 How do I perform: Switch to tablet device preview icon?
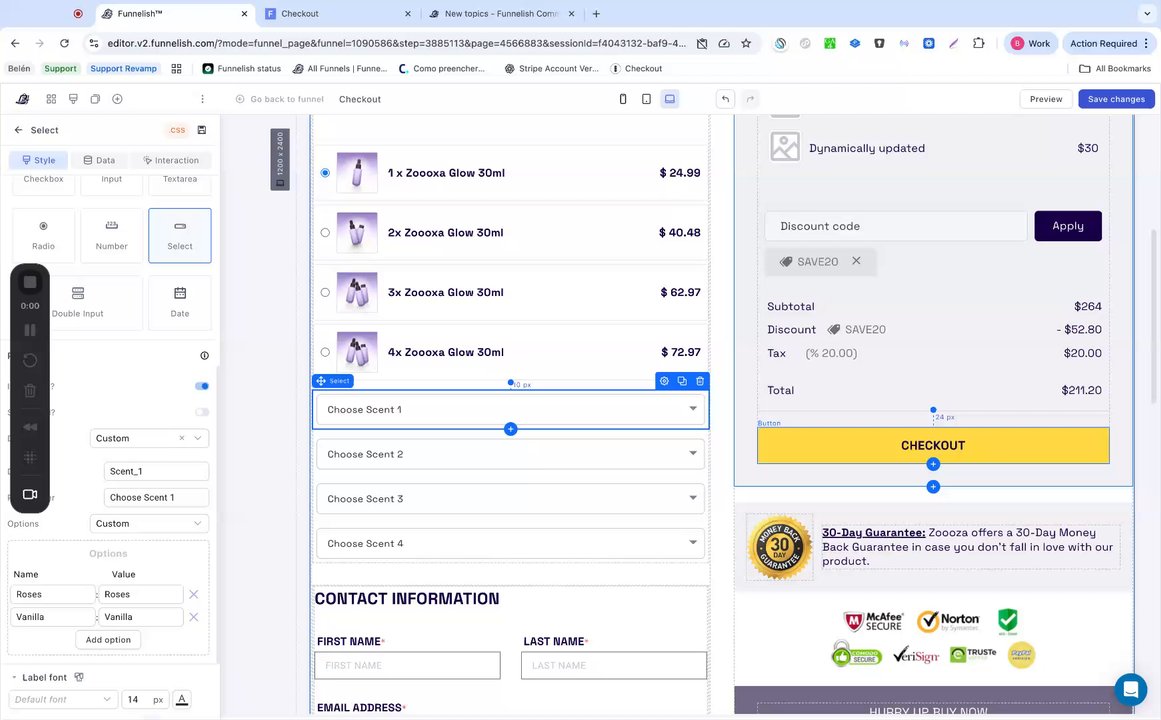coord(646,99)
